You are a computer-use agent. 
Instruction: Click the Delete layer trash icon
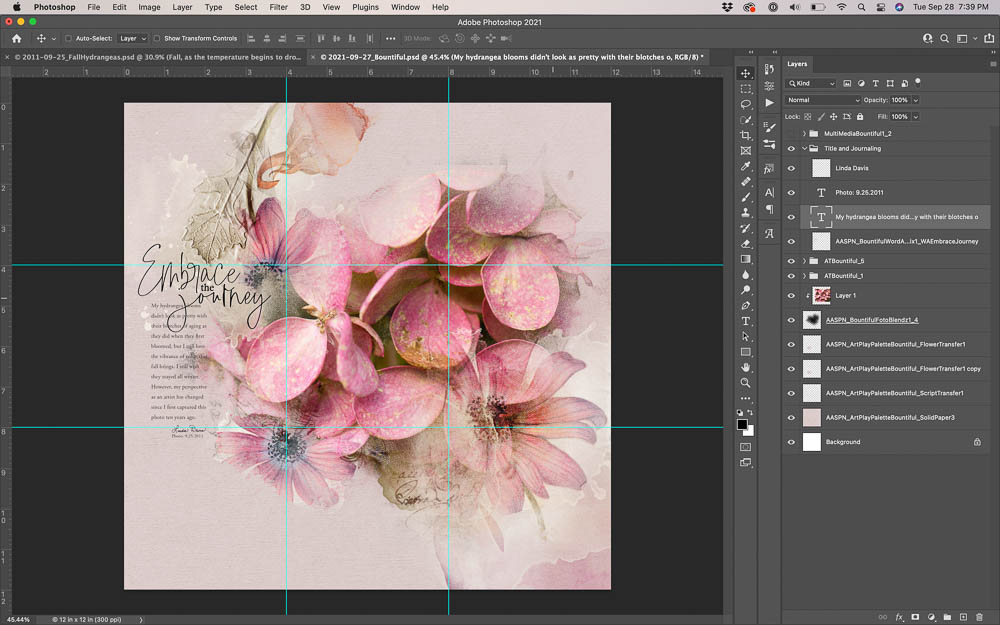(979, 617)
